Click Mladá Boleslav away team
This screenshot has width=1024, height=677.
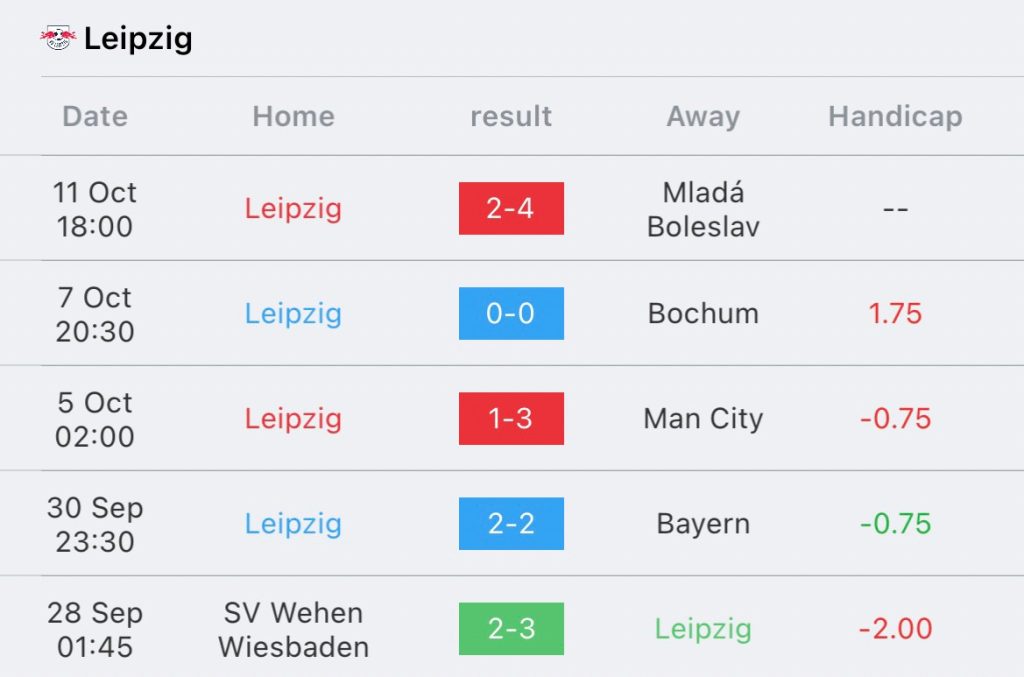click(x=703, y=210)
